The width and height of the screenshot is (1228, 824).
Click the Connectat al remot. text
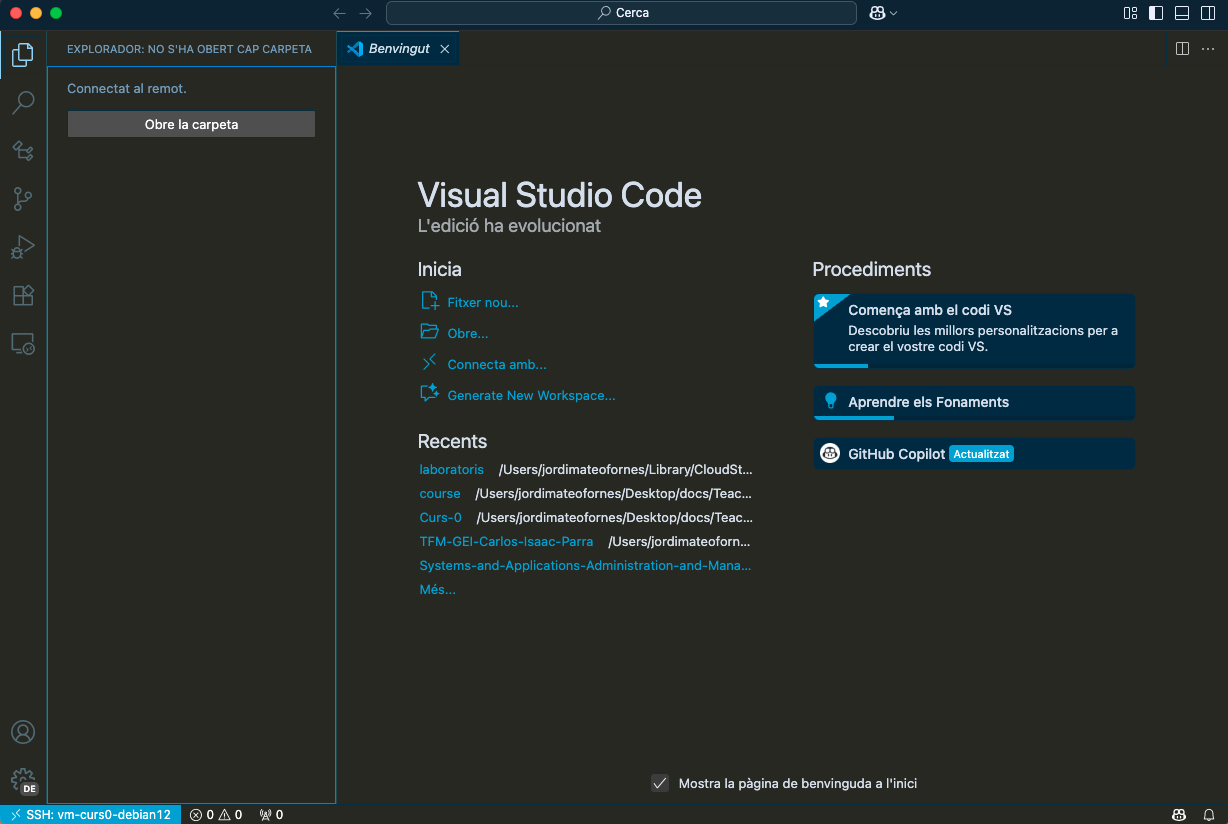pyautogui.click(x=127, y=88)
